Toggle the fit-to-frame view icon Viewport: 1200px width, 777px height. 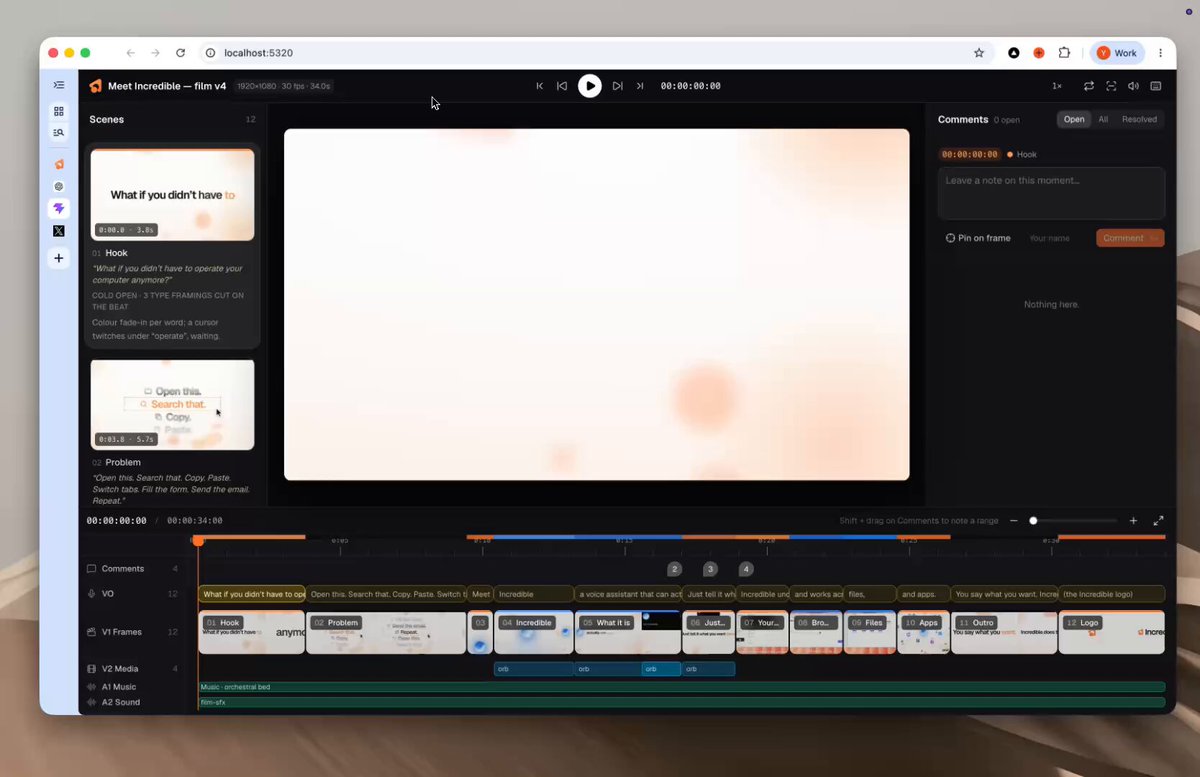(x=1111, y=86)
